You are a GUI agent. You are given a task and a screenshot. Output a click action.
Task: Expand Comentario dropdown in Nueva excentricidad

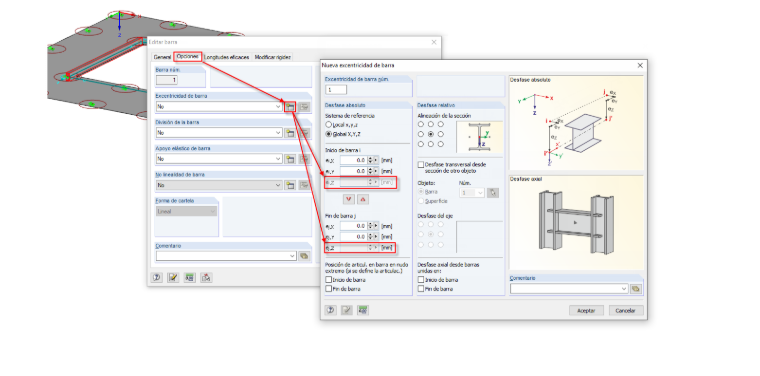624,289
